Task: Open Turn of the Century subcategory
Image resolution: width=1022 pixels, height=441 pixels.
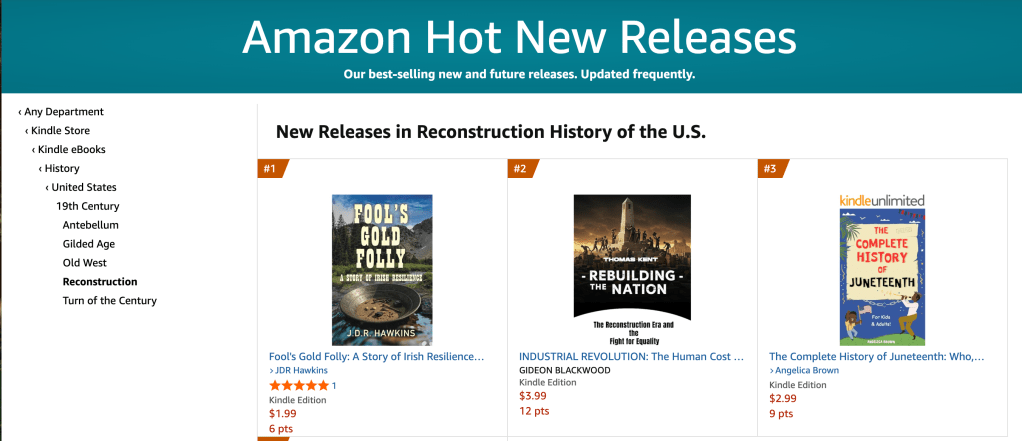Action: pyautogui.click(x=109, y=301)
